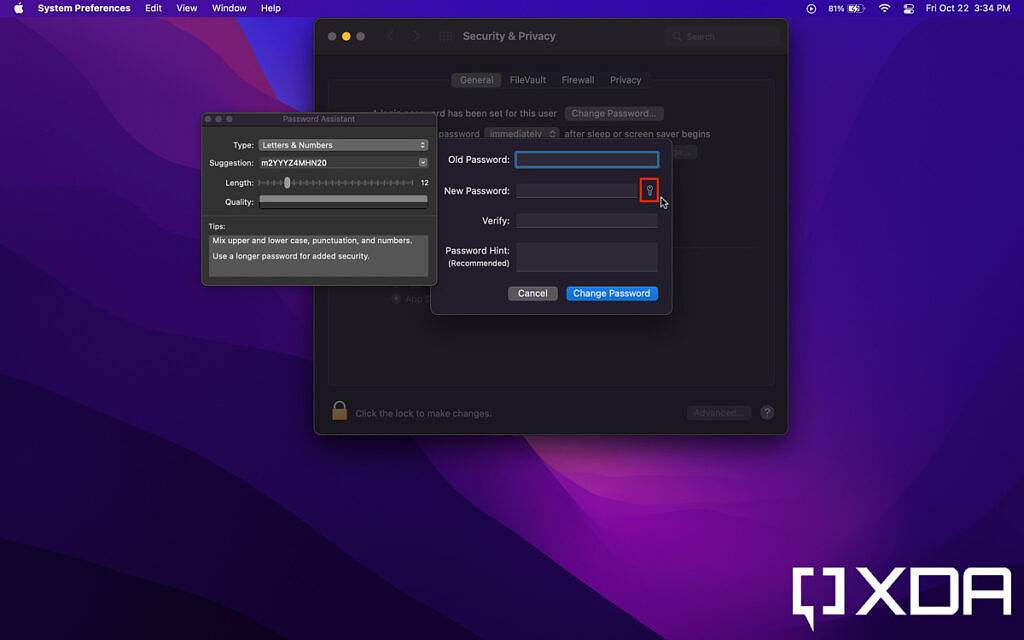Click the suggestion text m2YYYZ4MHN20
This screenshot has height=640, width=1024.
294,163
